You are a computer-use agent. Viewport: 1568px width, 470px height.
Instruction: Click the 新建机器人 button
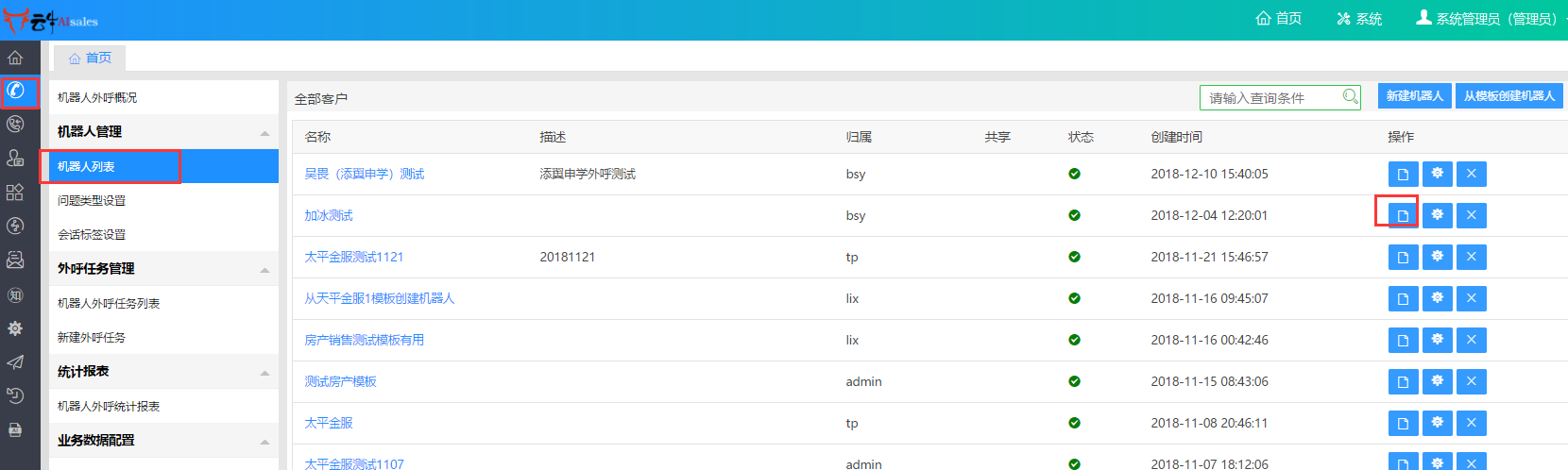pyautogui.click(x=1414, y=96)
